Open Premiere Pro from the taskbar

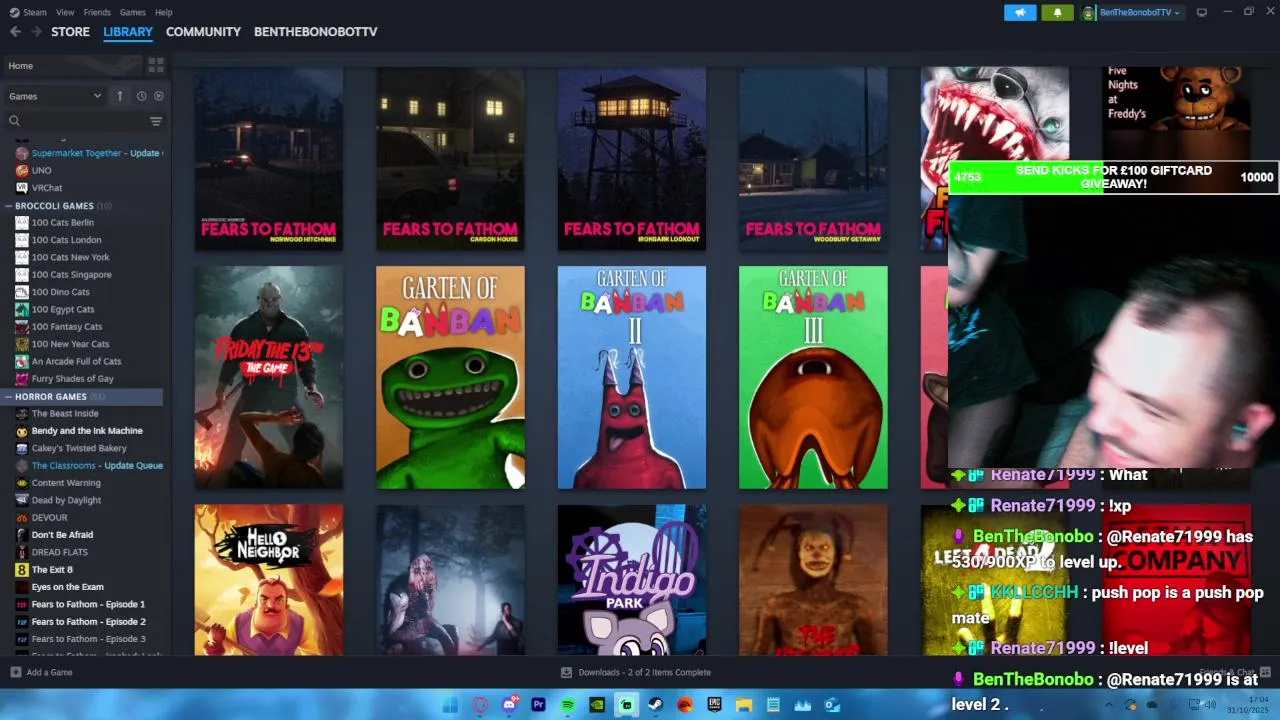pos(538,705)
